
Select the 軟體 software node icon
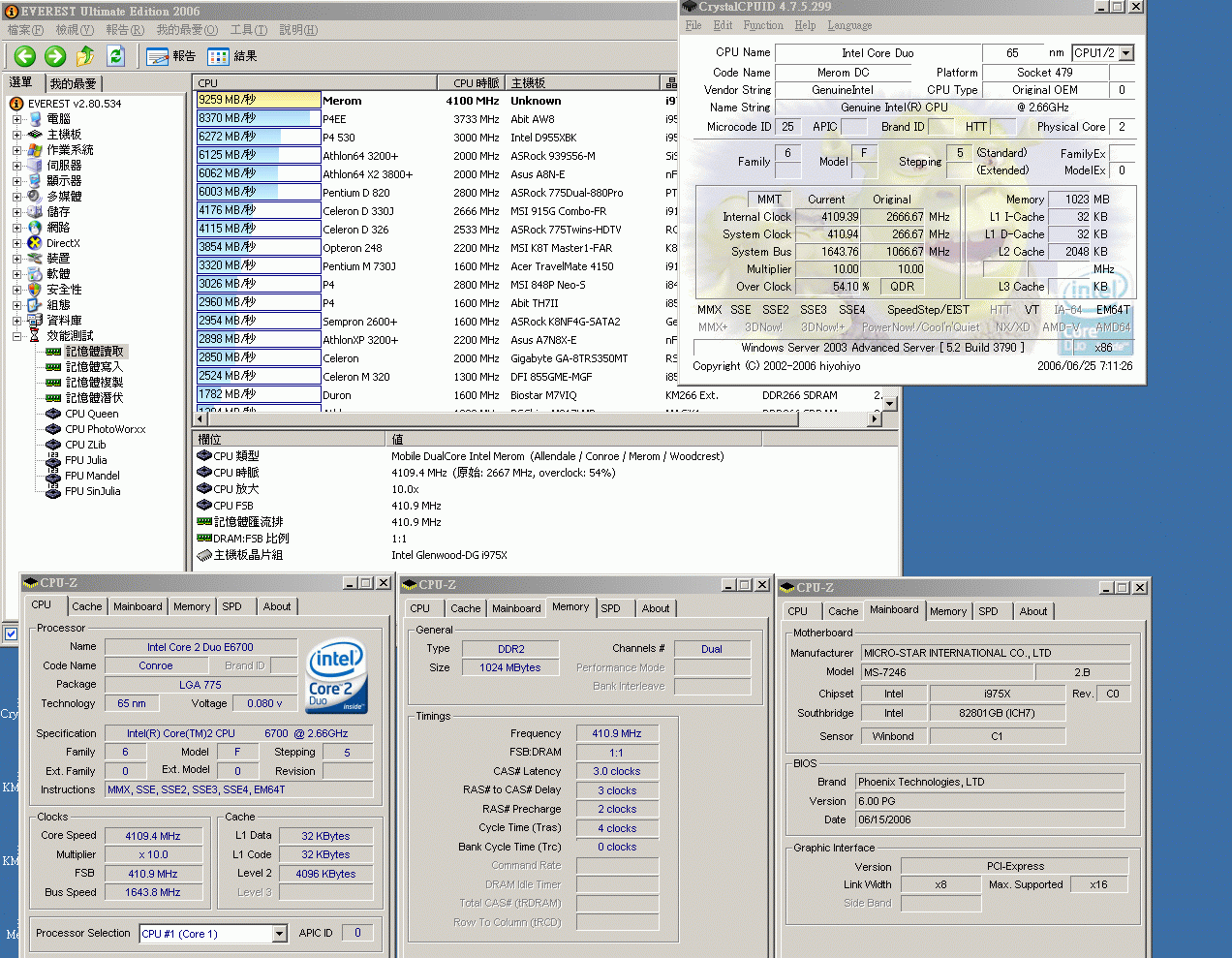coord(36,274)
